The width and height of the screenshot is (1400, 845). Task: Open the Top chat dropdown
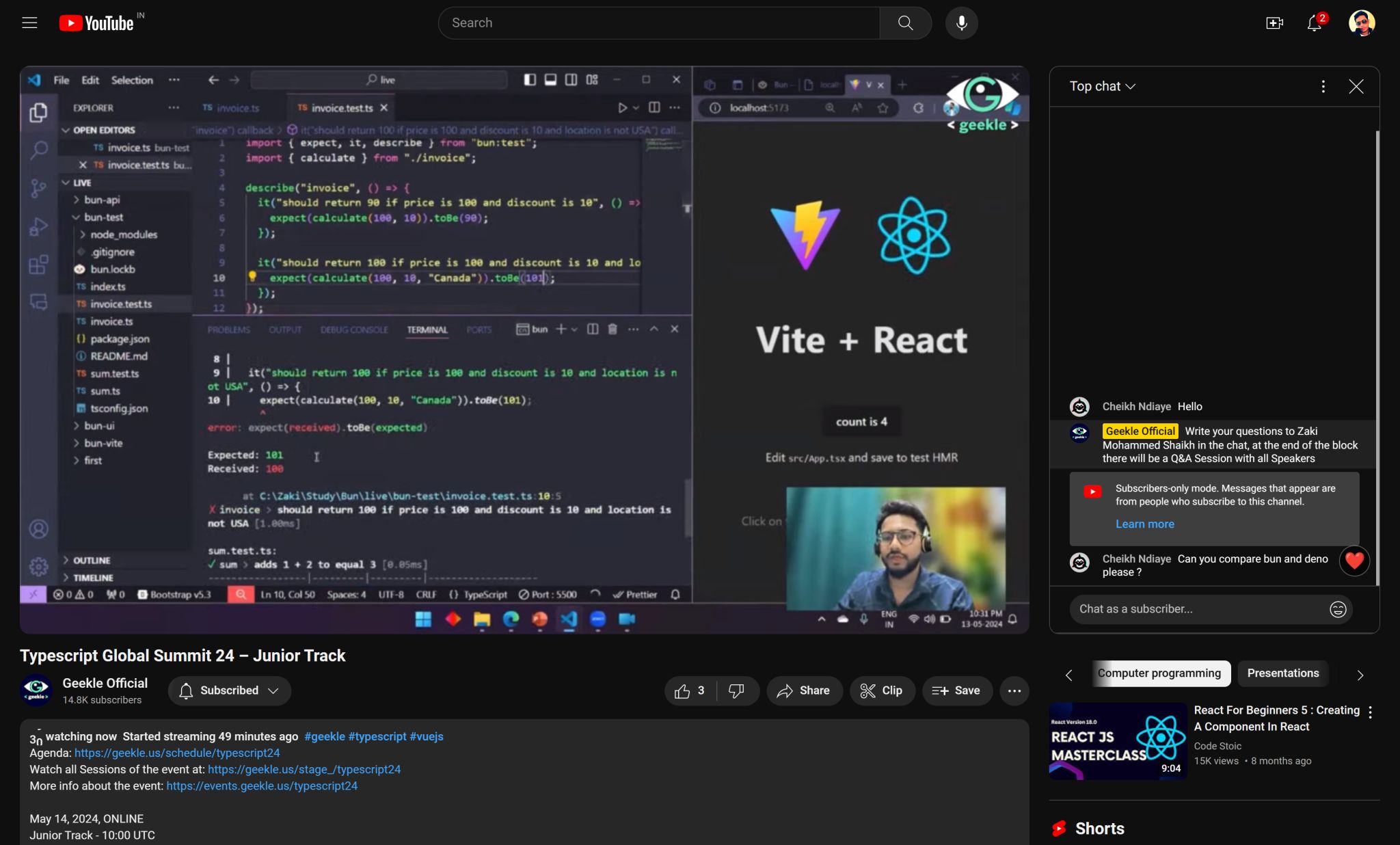point(1100,86)
